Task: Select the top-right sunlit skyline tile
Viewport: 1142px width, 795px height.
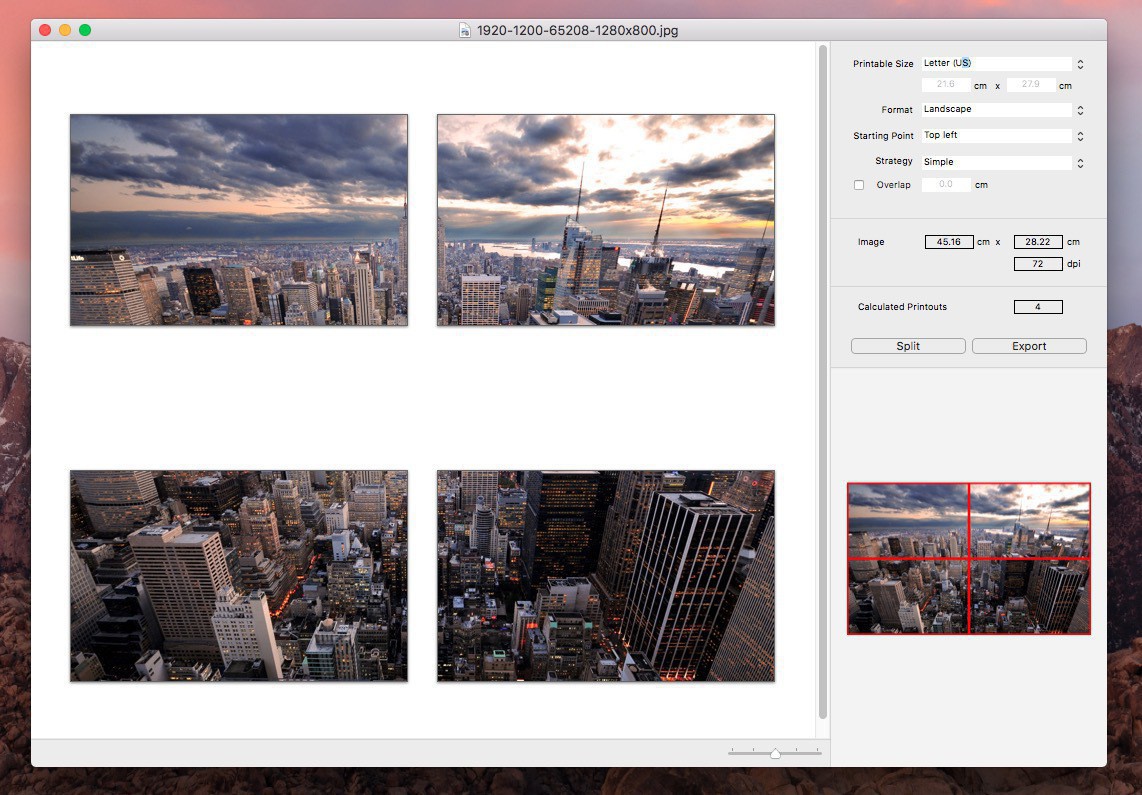Action: click(x=606, y=220)
